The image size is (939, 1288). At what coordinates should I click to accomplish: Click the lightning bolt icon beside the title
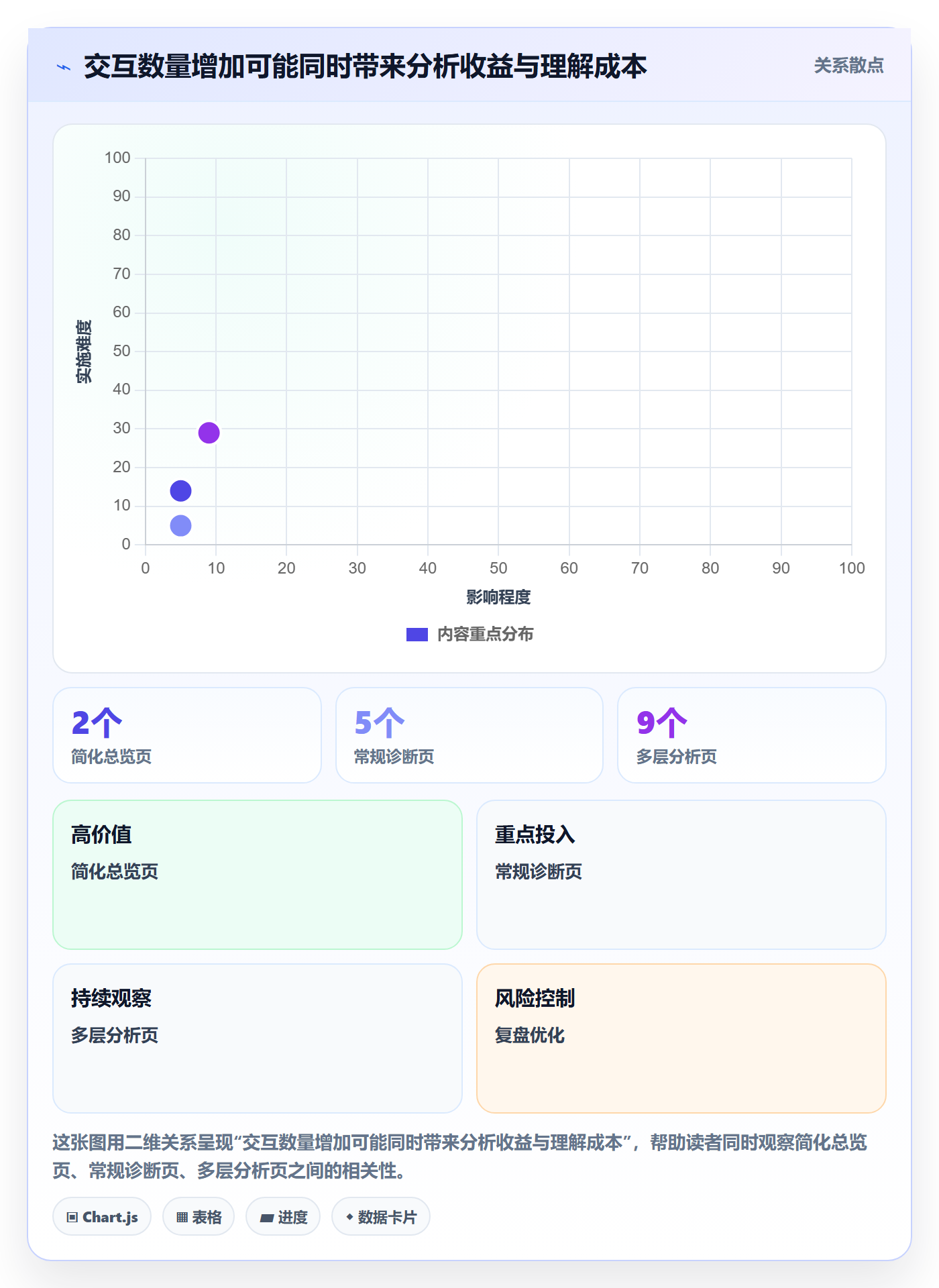[x=64, y=67]
